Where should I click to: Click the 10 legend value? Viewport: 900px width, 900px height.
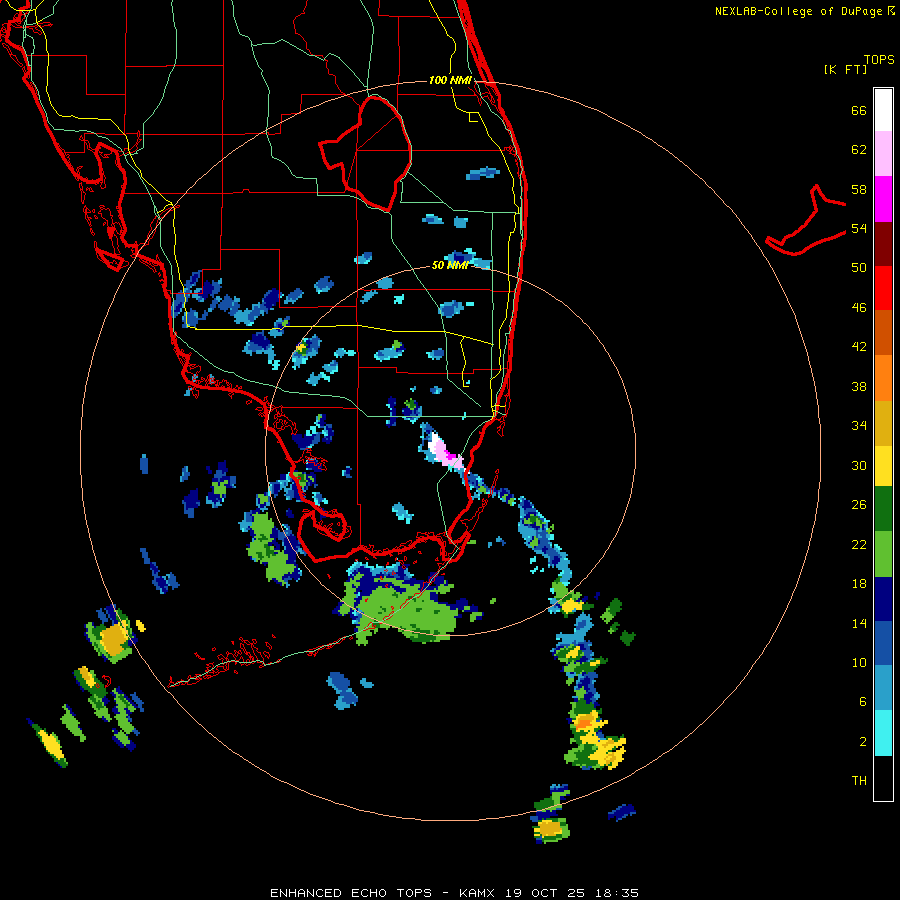click(x=859, y=663)
